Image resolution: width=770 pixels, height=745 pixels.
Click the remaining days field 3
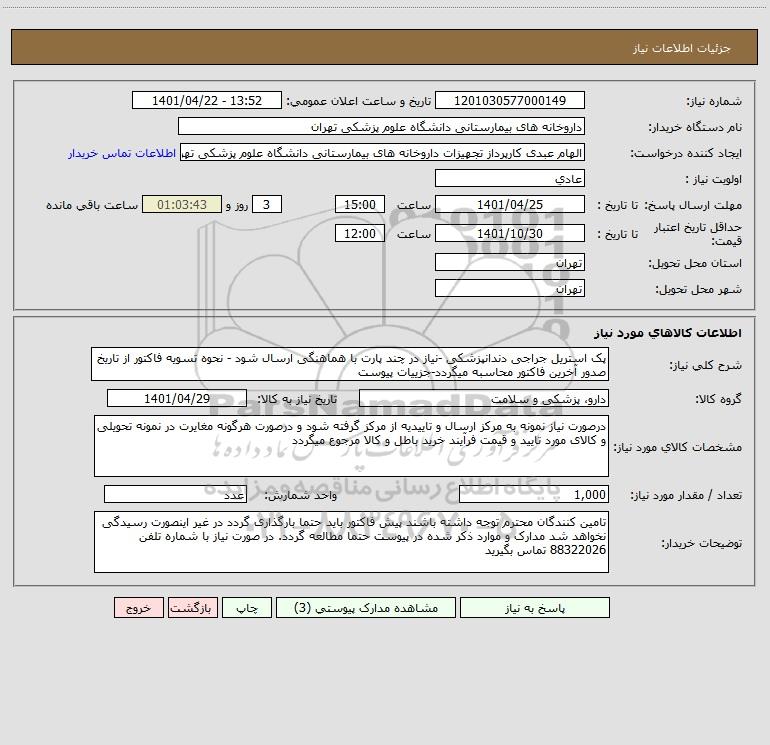[267, 204]
